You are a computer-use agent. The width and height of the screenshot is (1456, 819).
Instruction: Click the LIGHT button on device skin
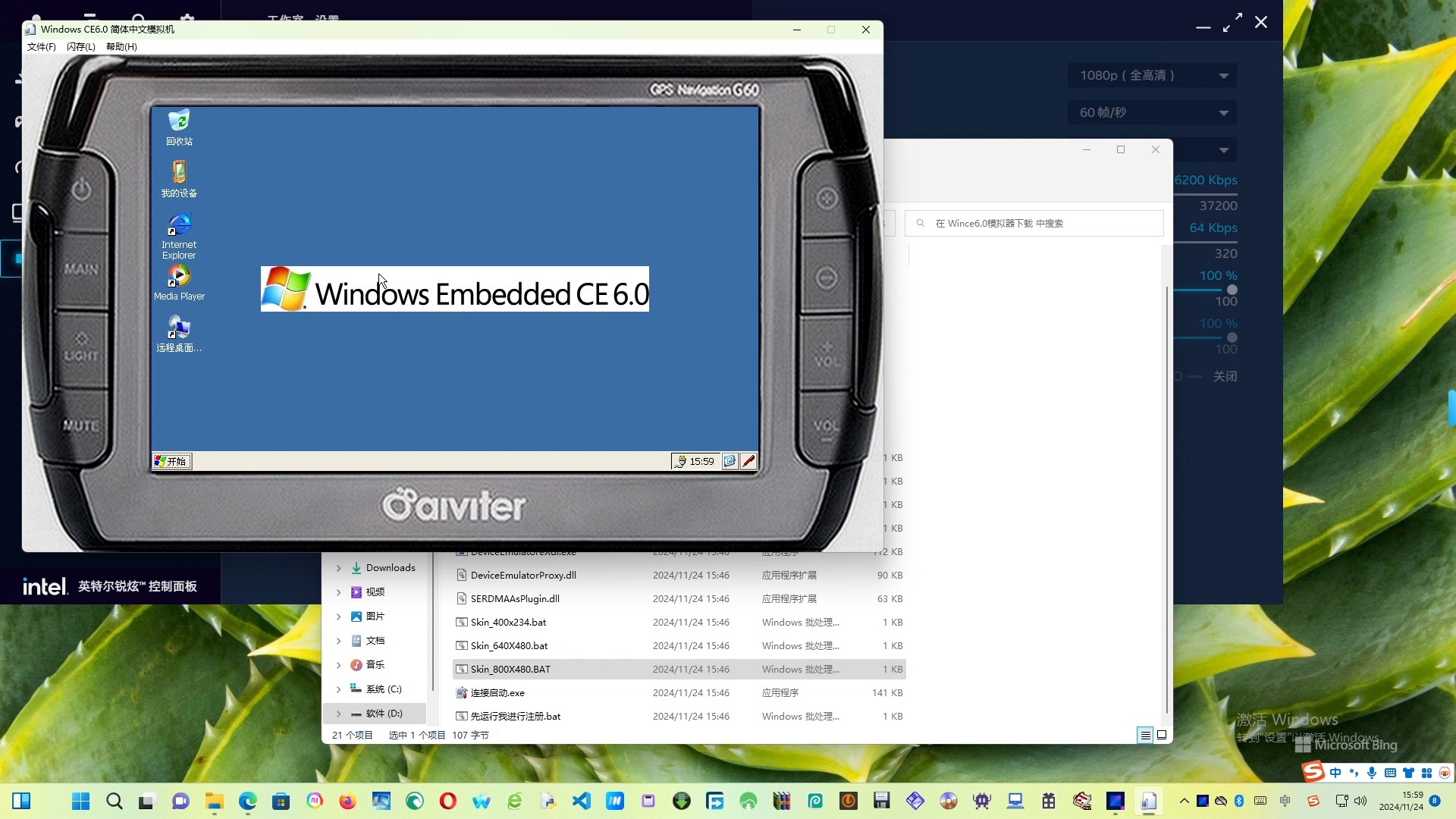click(x=81, y=349)
